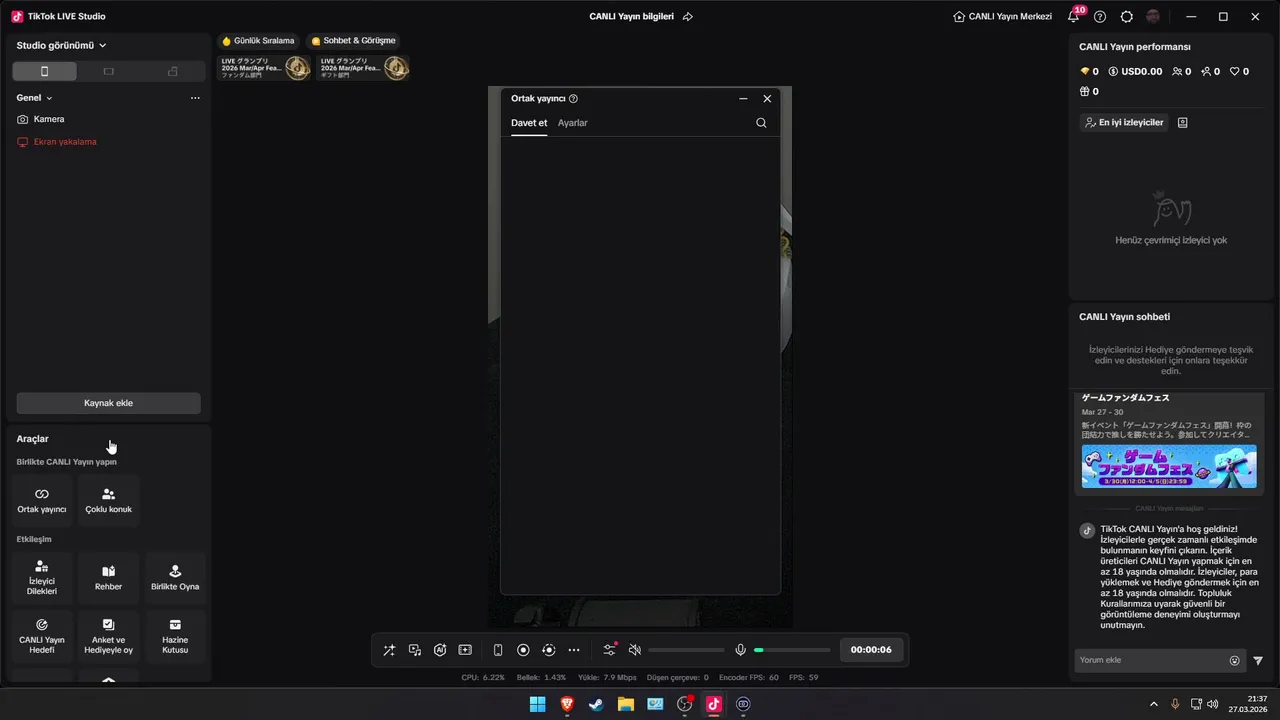Open the help question mark icon
The width and height of the screenshot is (1280, 720).
click(1100, 17)
